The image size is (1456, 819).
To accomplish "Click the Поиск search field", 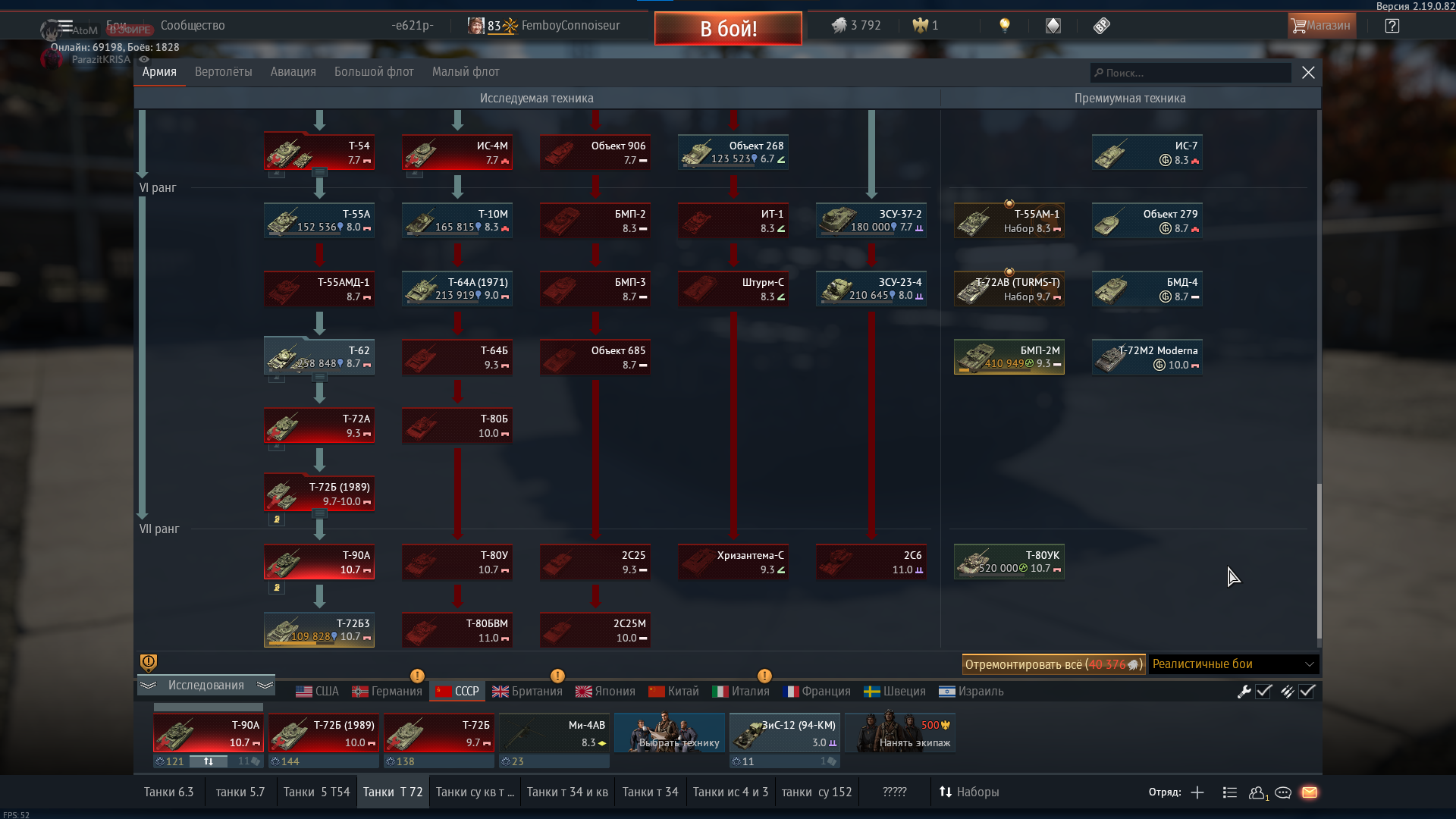I will click(1191, 73).
